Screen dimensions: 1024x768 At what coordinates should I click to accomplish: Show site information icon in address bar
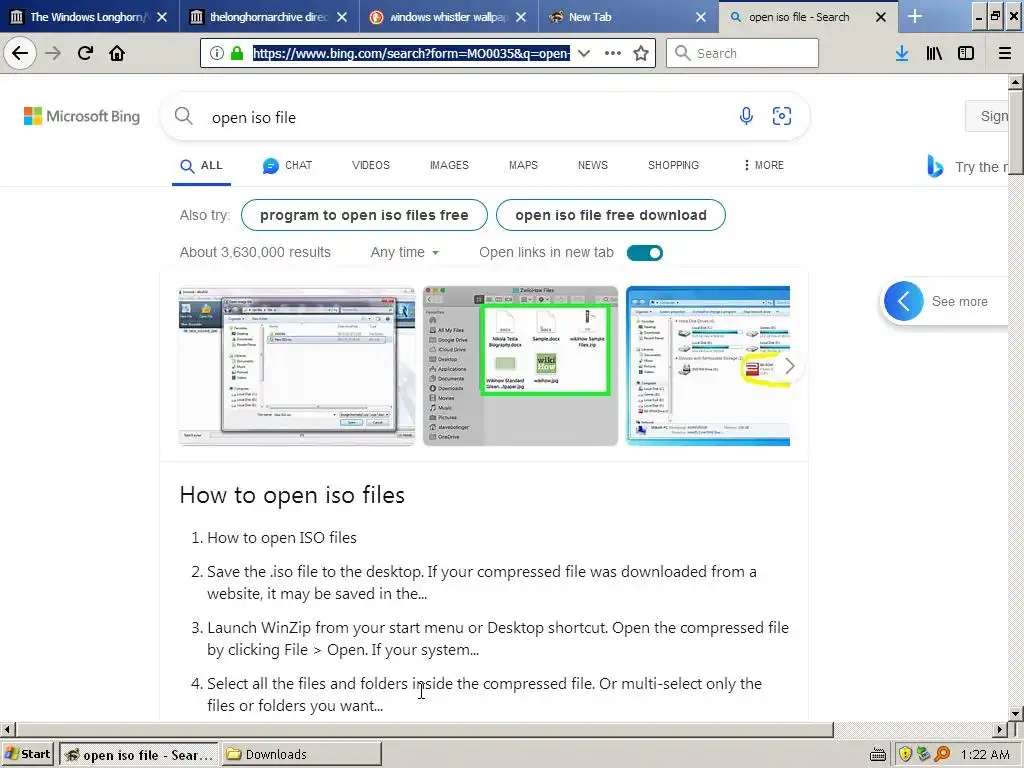click(x=216, y=53)
